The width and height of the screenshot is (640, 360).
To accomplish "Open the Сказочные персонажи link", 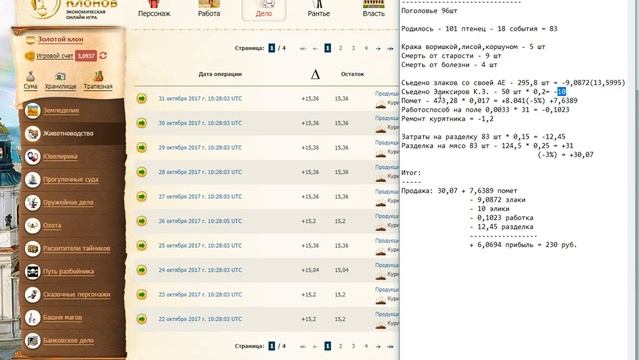I will (77, 294).
